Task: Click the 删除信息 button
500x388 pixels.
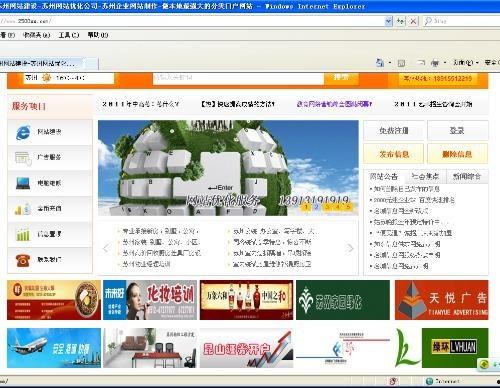Action: pyautogui.click(x=457, y=154)
